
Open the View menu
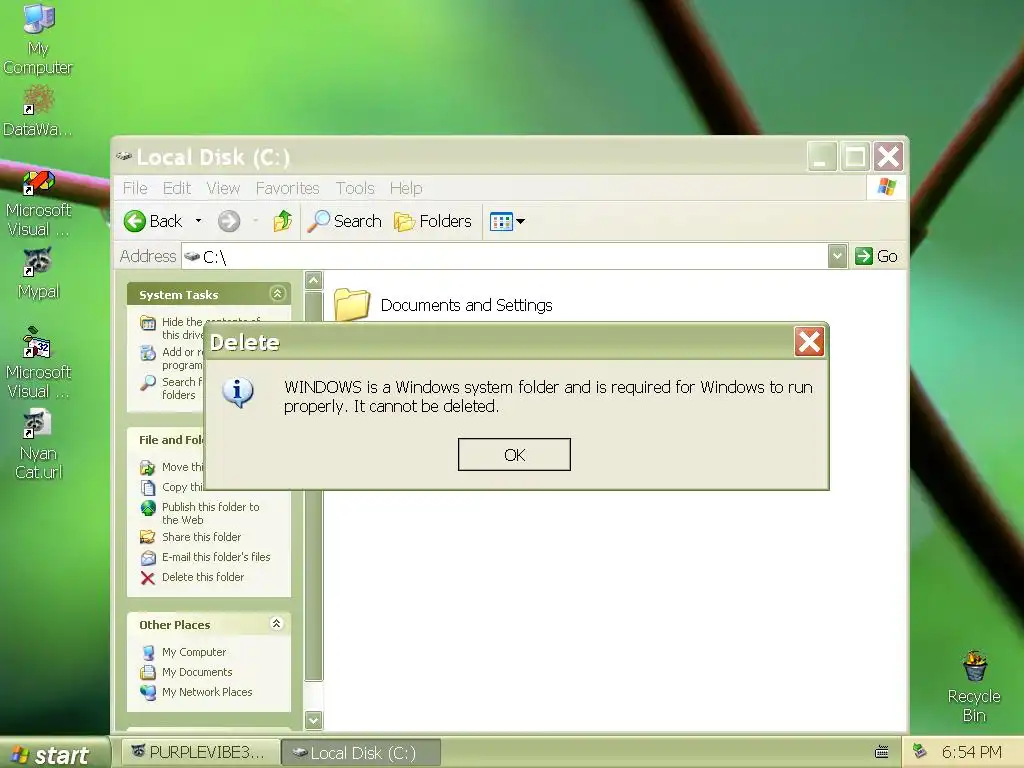(x=223, y=188)
